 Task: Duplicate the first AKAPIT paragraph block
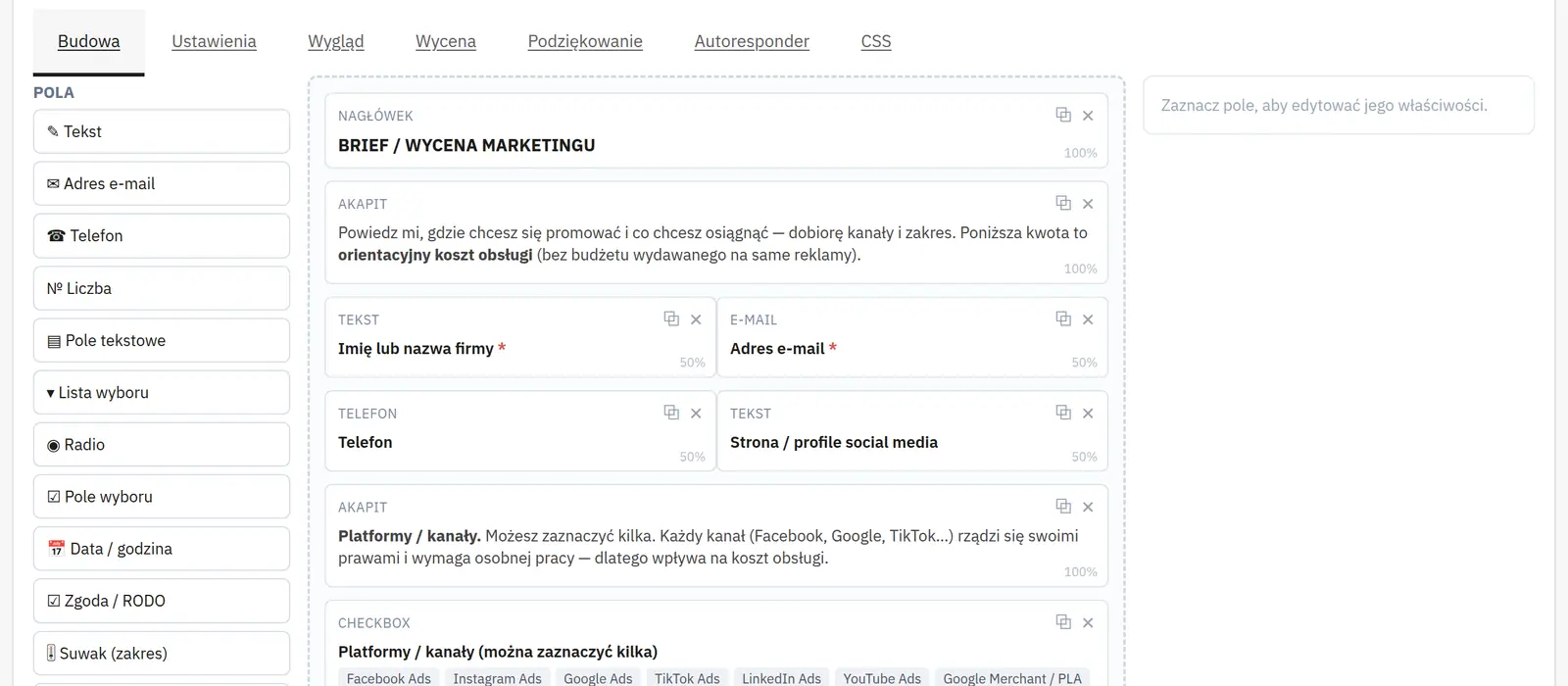1063,203
